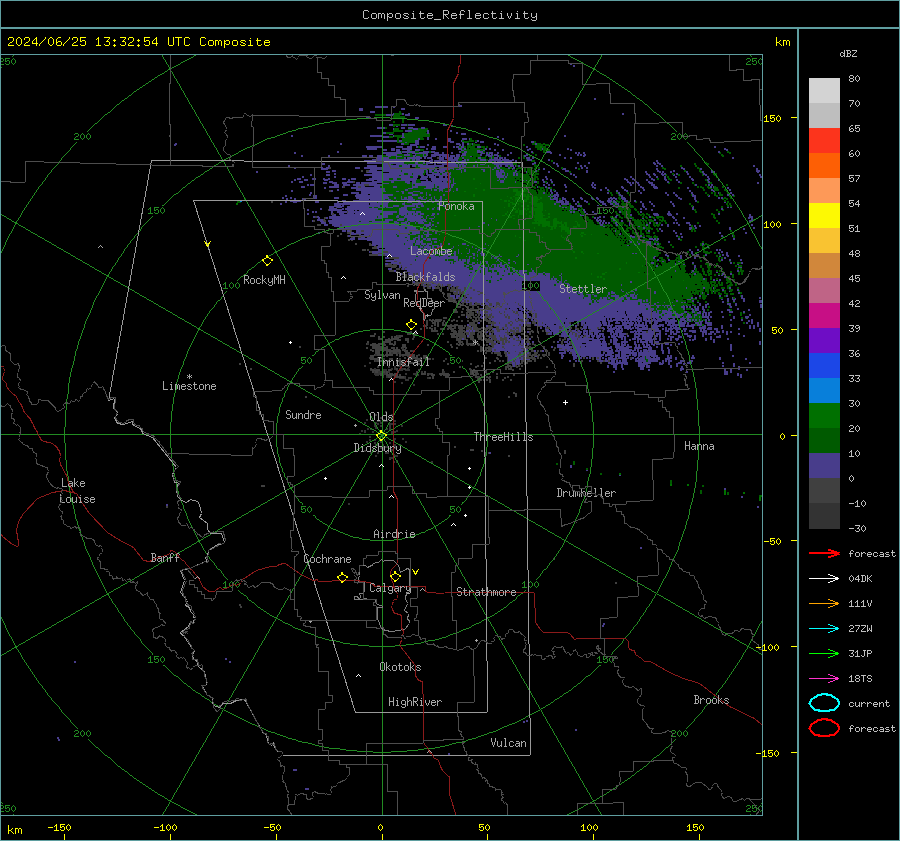
Task: Click the Brooks city label
Action: 711,700
